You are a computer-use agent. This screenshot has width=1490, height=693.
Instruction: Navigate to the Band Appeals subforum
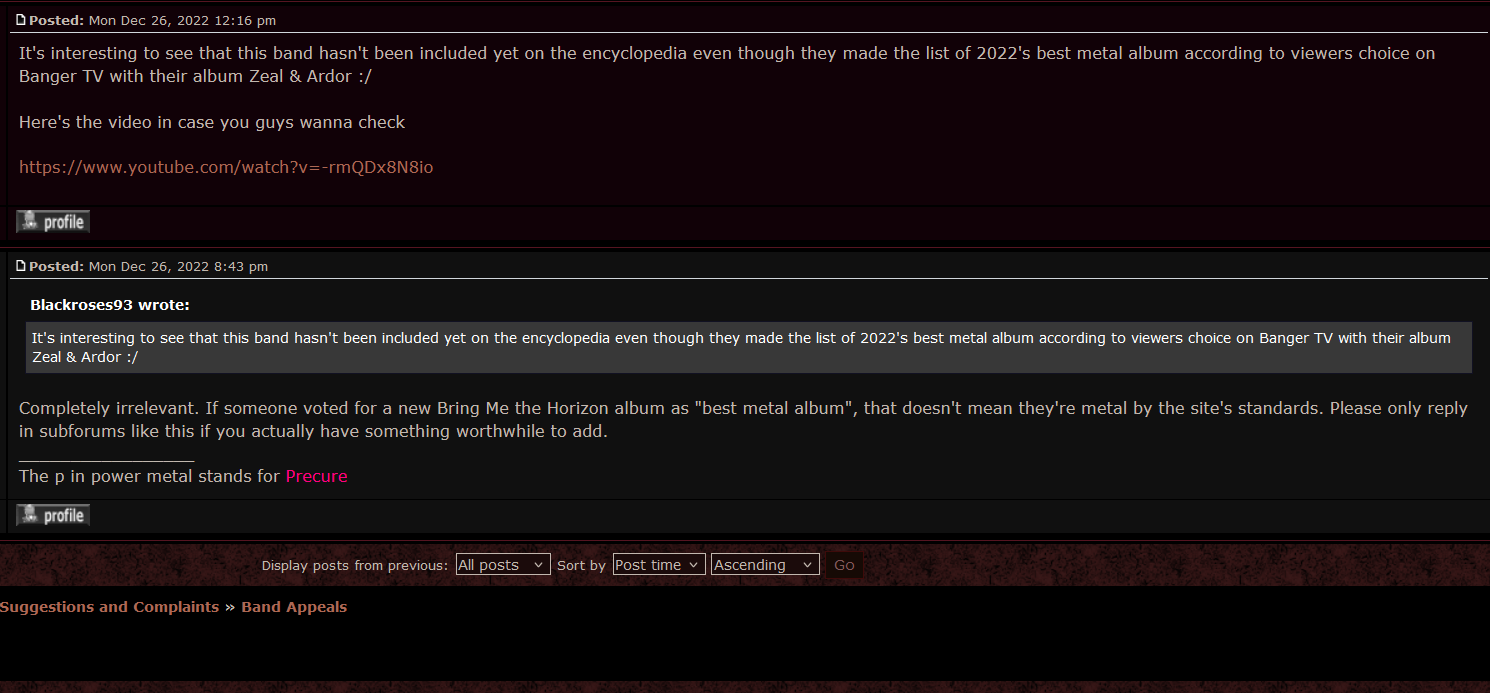click(x=294, y=607)
